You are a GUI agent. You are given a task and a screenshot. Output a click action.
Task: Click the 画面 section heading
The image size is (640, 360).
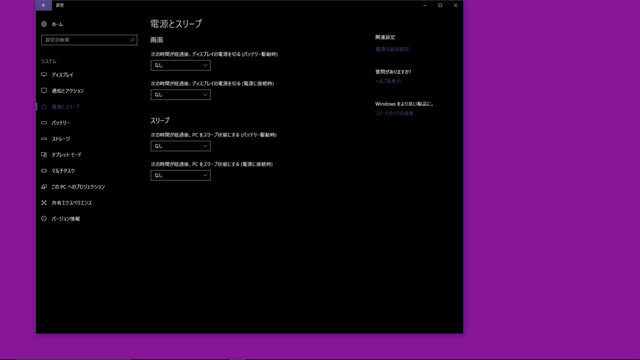coord(157,40)
